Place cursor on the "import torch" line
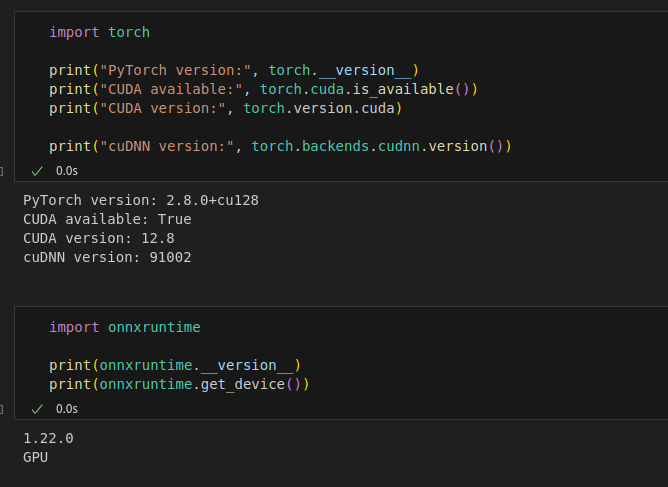This screenshot has width=668, height=487. click(x=99, y=32)
